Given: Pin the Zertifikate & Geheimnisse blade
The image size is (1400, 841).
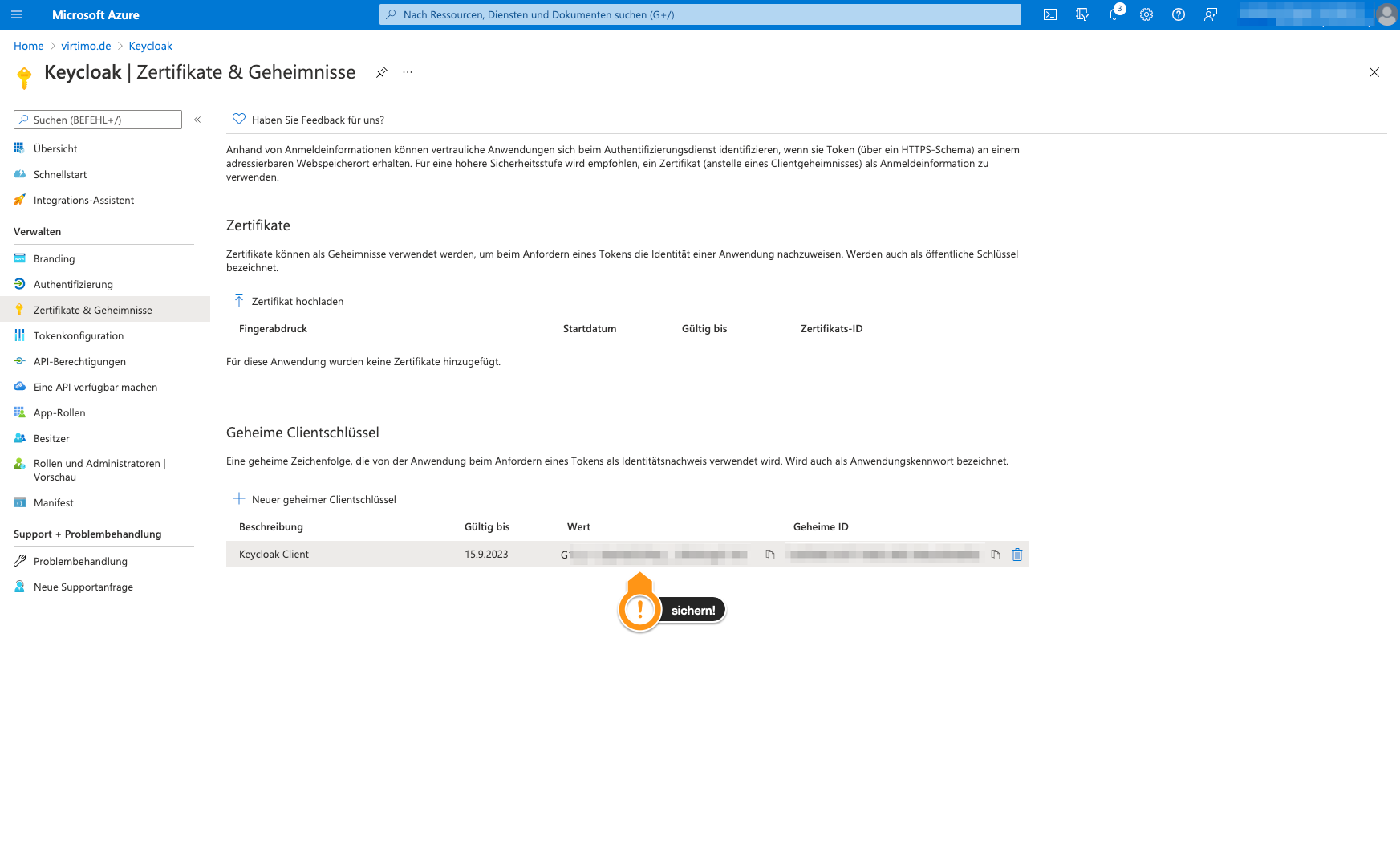Looking at the screenshot, I should [381, 72].
